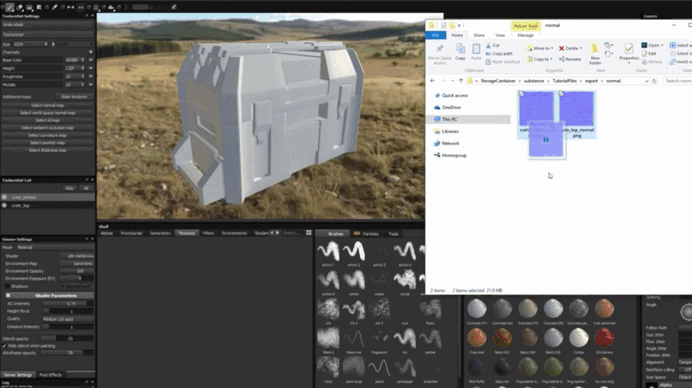Select the Eraser tool in top toolbar
This screenshot has height=388, width=692.
(19, 7)
